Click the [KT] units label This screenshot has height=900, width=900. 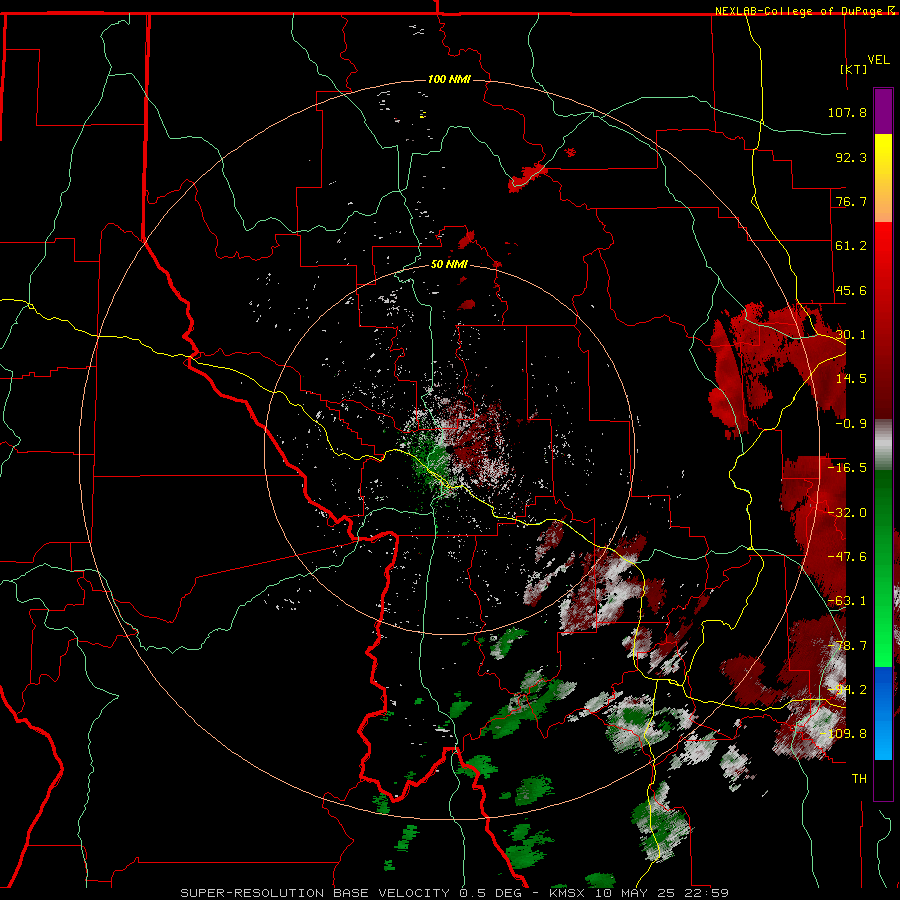pyautogui.click(x=854, y=69)
